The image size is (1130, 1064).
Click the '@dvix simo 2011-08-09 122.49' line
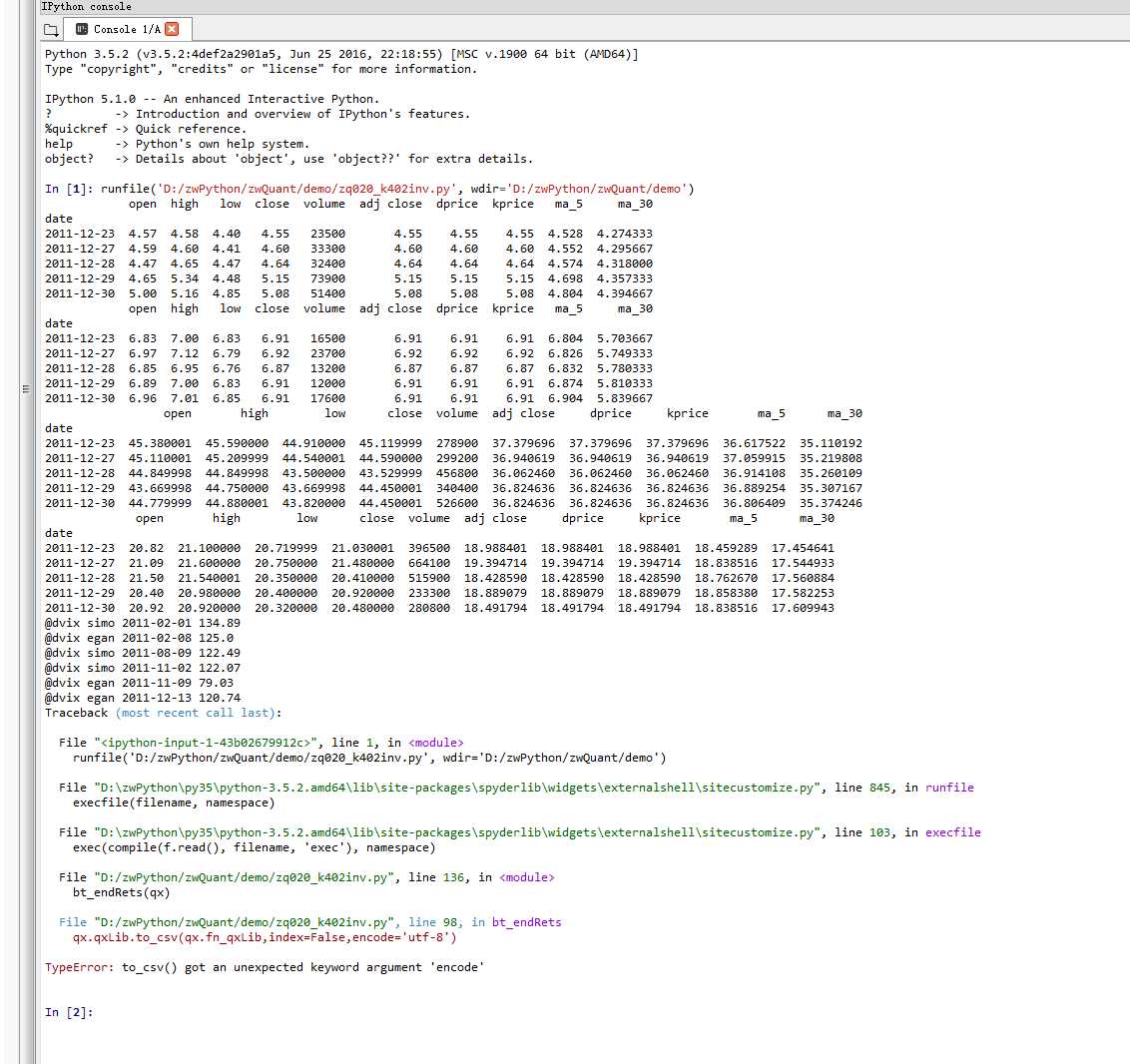pyautogui.click(x=143, y=653)
